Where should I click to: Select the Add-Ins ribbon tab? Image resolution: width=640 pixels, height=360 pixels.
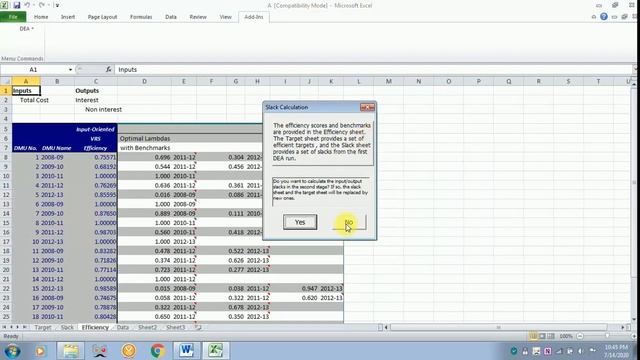(x=253, y=17)
